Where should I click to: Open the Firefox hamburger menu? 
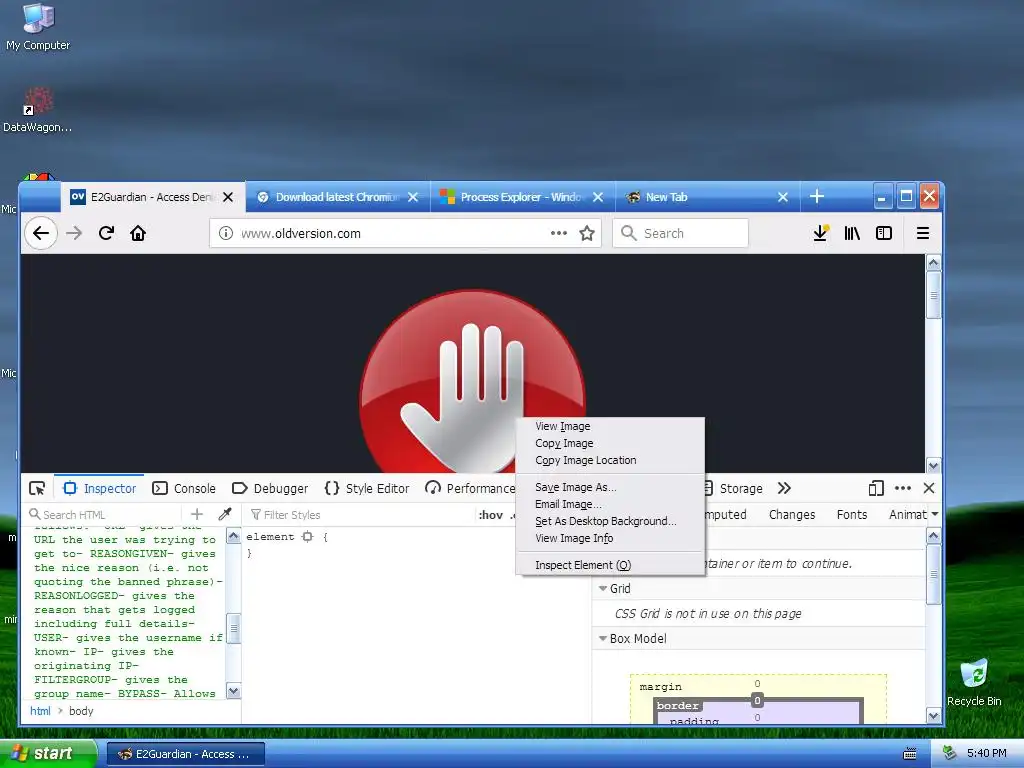pos(922,233)
